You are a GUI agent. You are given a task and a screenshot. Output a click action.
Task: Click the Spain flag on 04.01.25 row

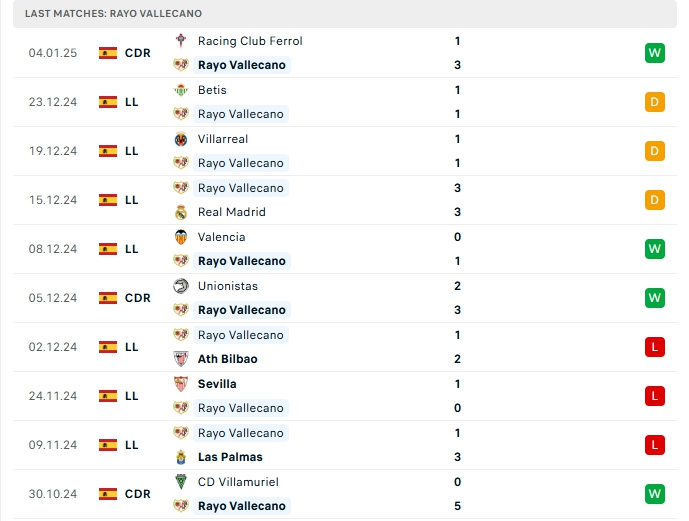[x=108, y=53]
